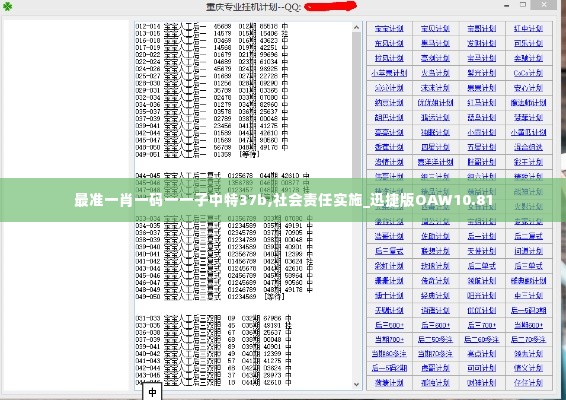The height and width of the screenshot is (400, 566).
Task: Open the 宝宝计划 link
Action: [389, 29]
